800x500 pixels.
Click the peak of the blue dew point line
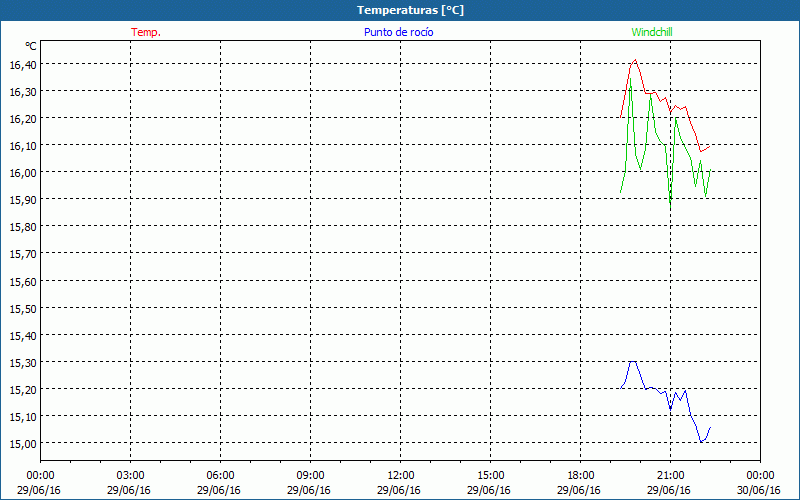(x=633, y=362)
